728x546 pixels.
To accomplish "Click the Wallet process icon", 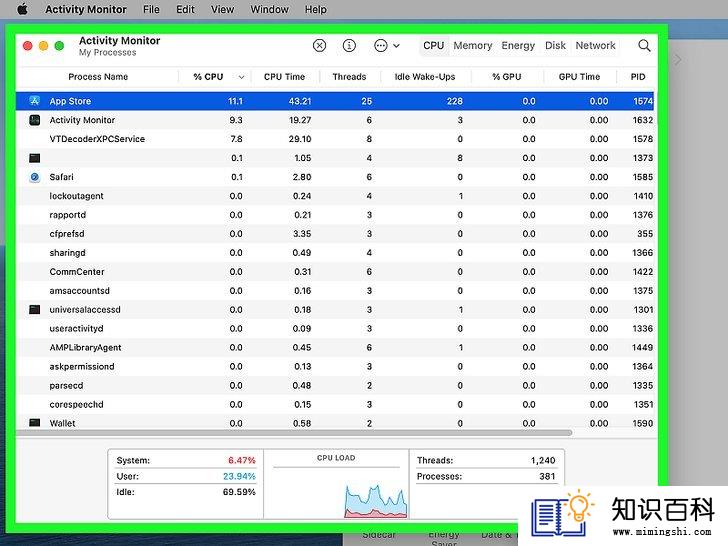I will [34, 422].
